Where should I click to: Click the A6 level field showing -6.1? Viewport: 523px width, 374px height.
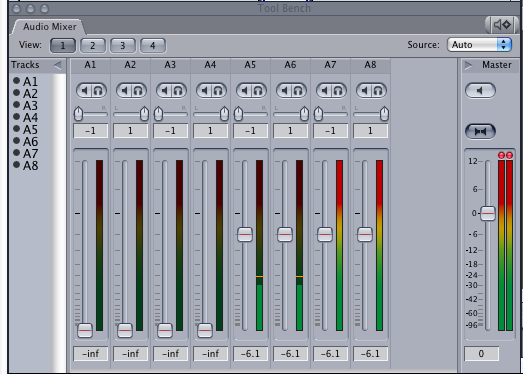[291, 354]
